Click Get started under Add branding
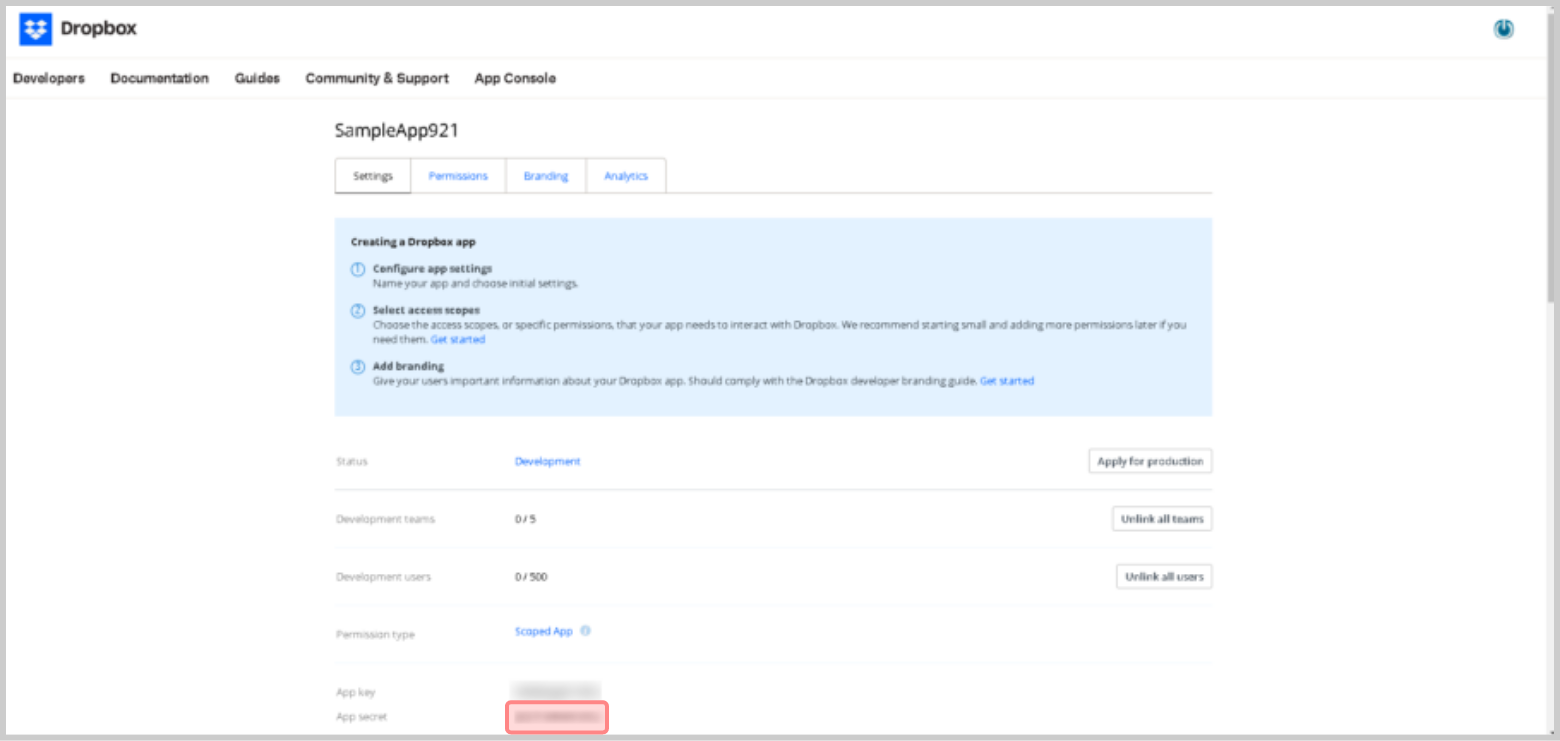Image resolution: width=1560 pixels, height=741 pixels. (x=1006, y=381)
